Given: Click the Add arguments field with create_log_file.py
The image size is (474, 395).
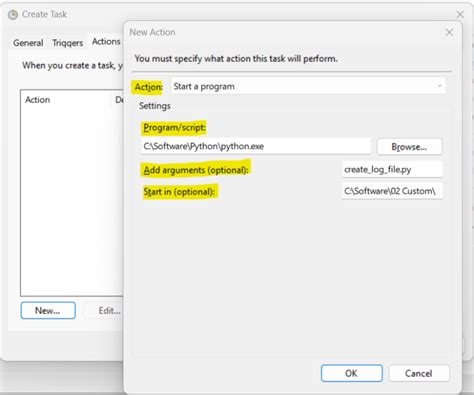Looking at the screenshot, I should (x=392, y=170).
